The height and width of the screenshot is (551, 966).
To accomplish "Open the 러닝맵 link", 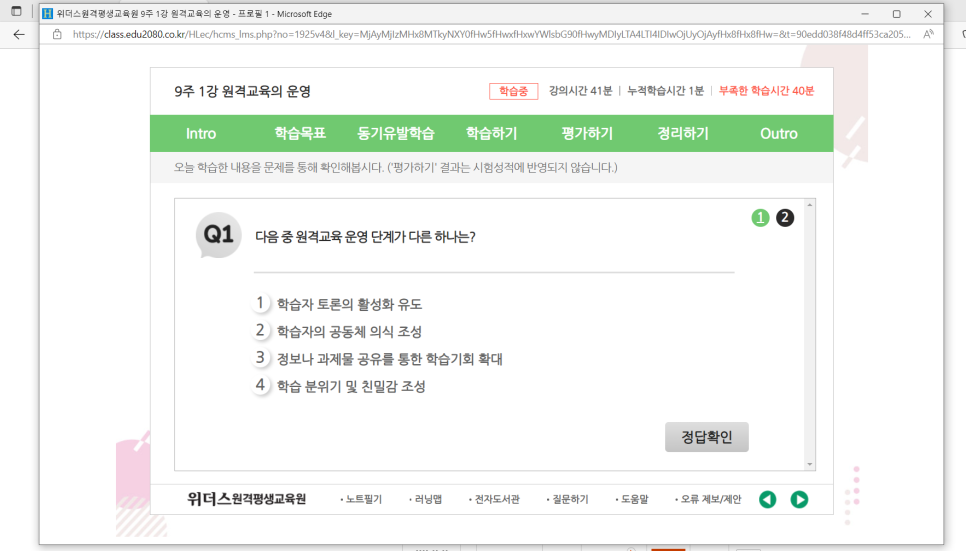I will click(x=425, y=499).
